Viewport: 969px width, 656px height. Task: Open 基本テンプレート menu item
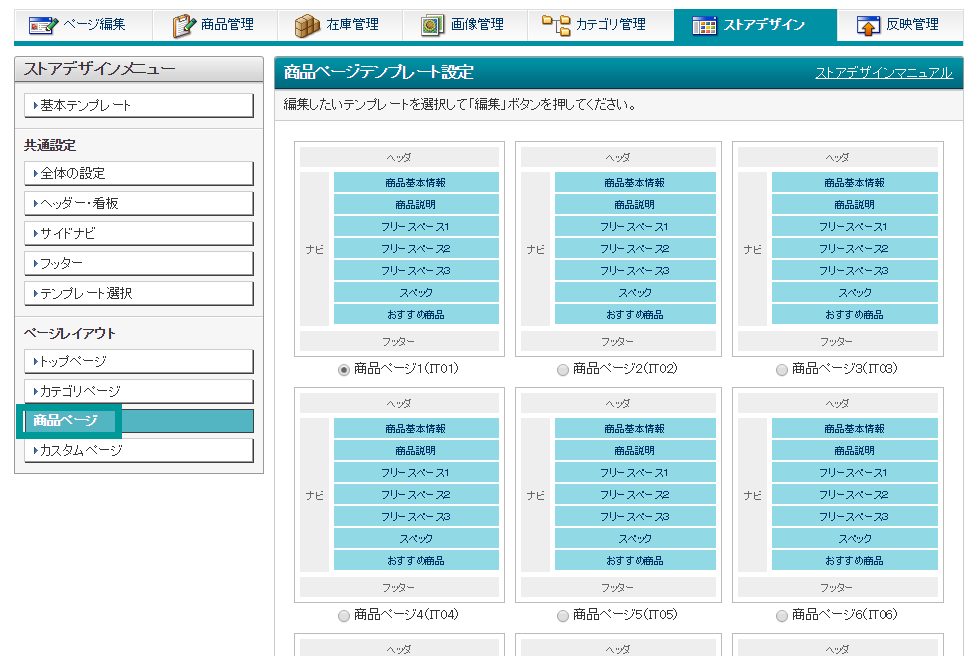(139, 105)
